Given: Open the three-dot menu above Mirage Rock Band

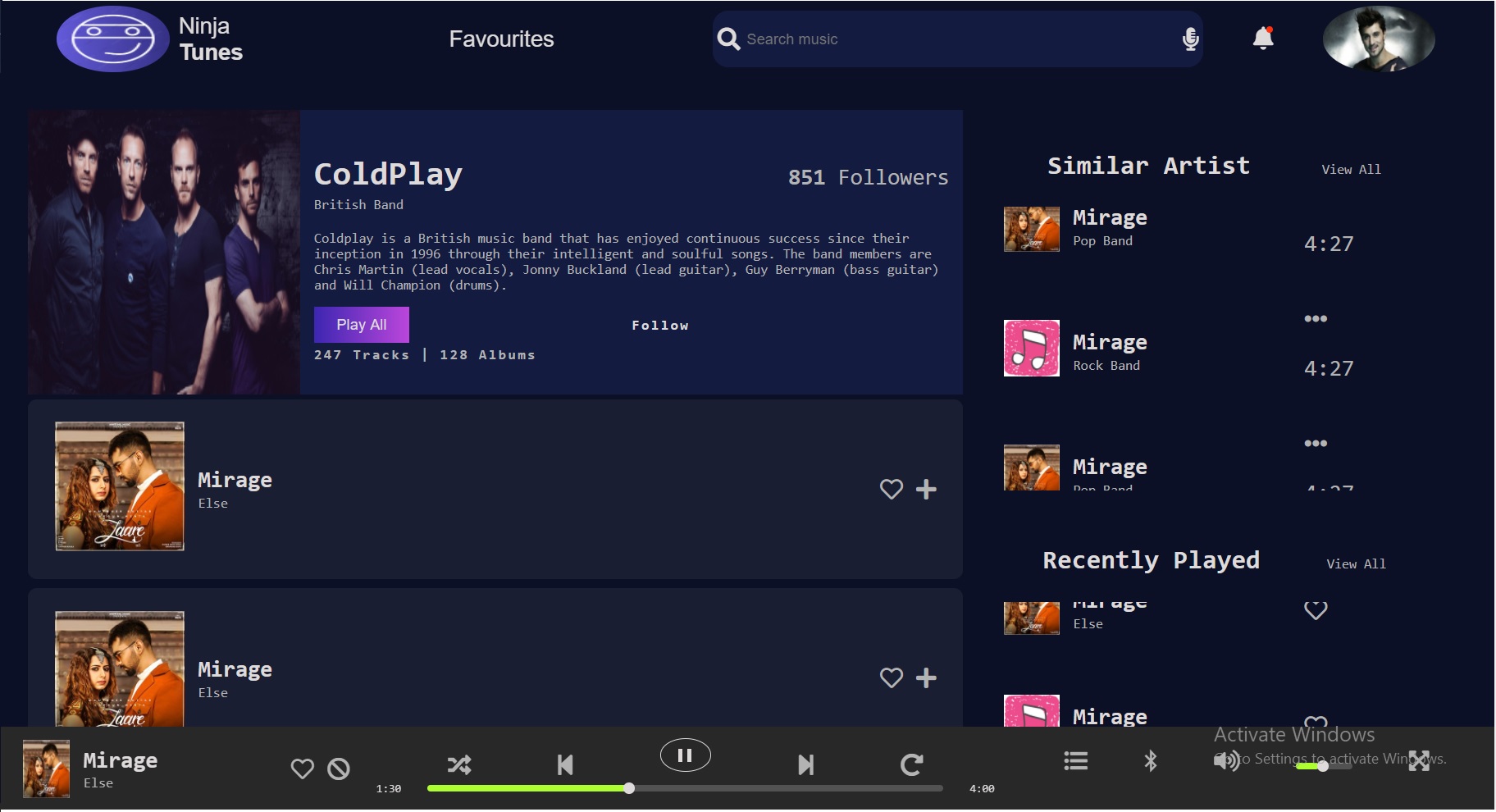Looking at the screenshot, I should coord(1316,319).
